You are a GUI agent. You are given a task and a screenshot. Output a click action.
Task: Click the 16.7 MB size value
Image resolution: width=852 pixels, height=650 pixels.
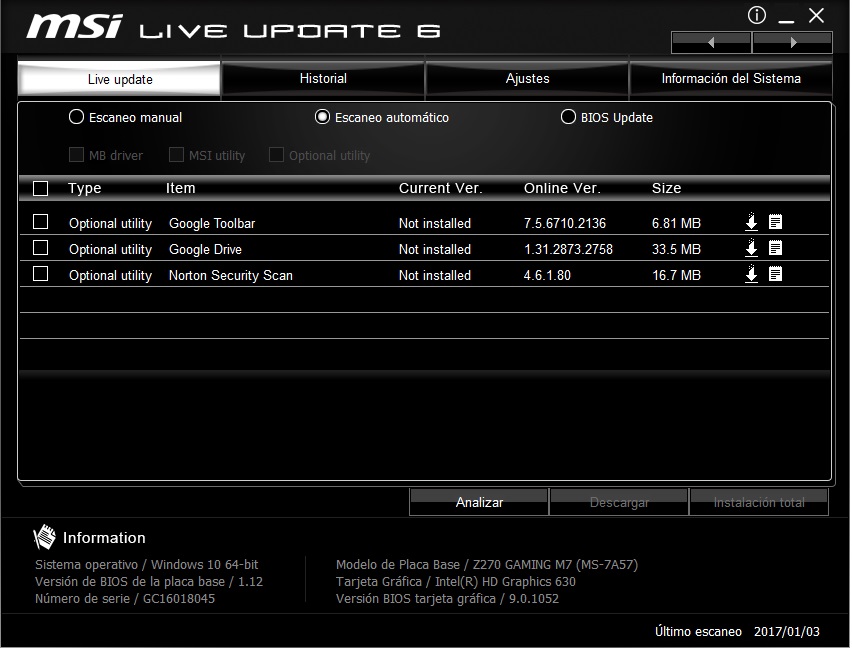click(x=676, y=276)
